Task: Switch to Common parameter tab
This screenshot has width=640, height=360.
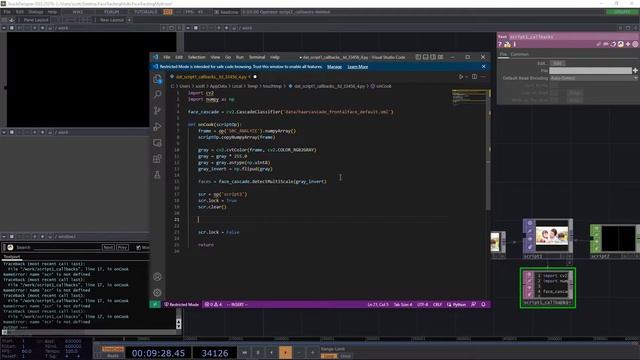Action: tap(520, 54)
